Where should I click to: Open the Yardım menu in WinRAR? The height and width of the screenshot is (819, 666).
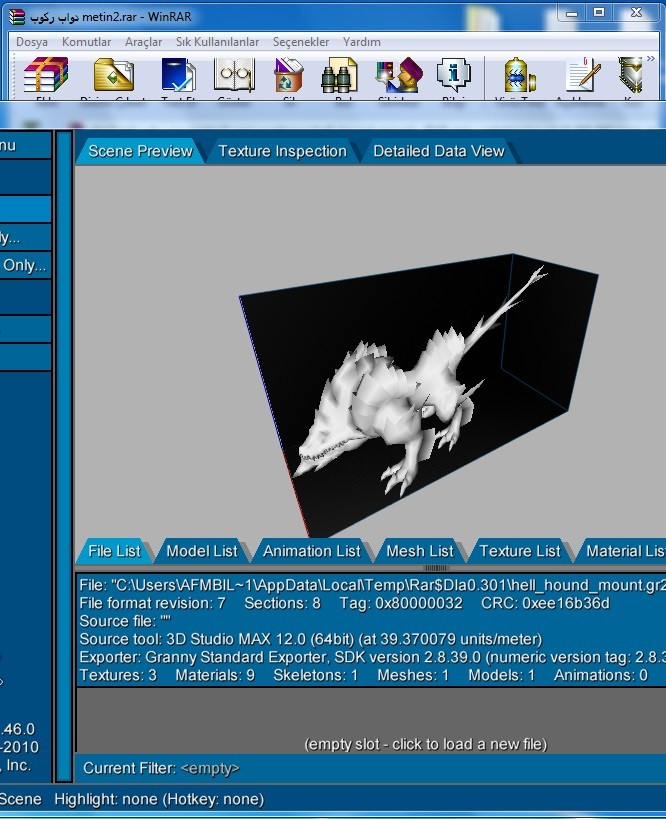coord(361,42)
